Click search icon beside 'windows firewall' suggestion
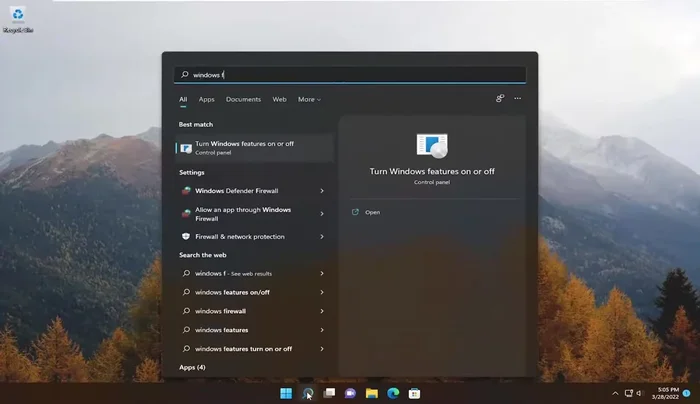This screenshot has width=700, height=404. [x=186, y=311]
